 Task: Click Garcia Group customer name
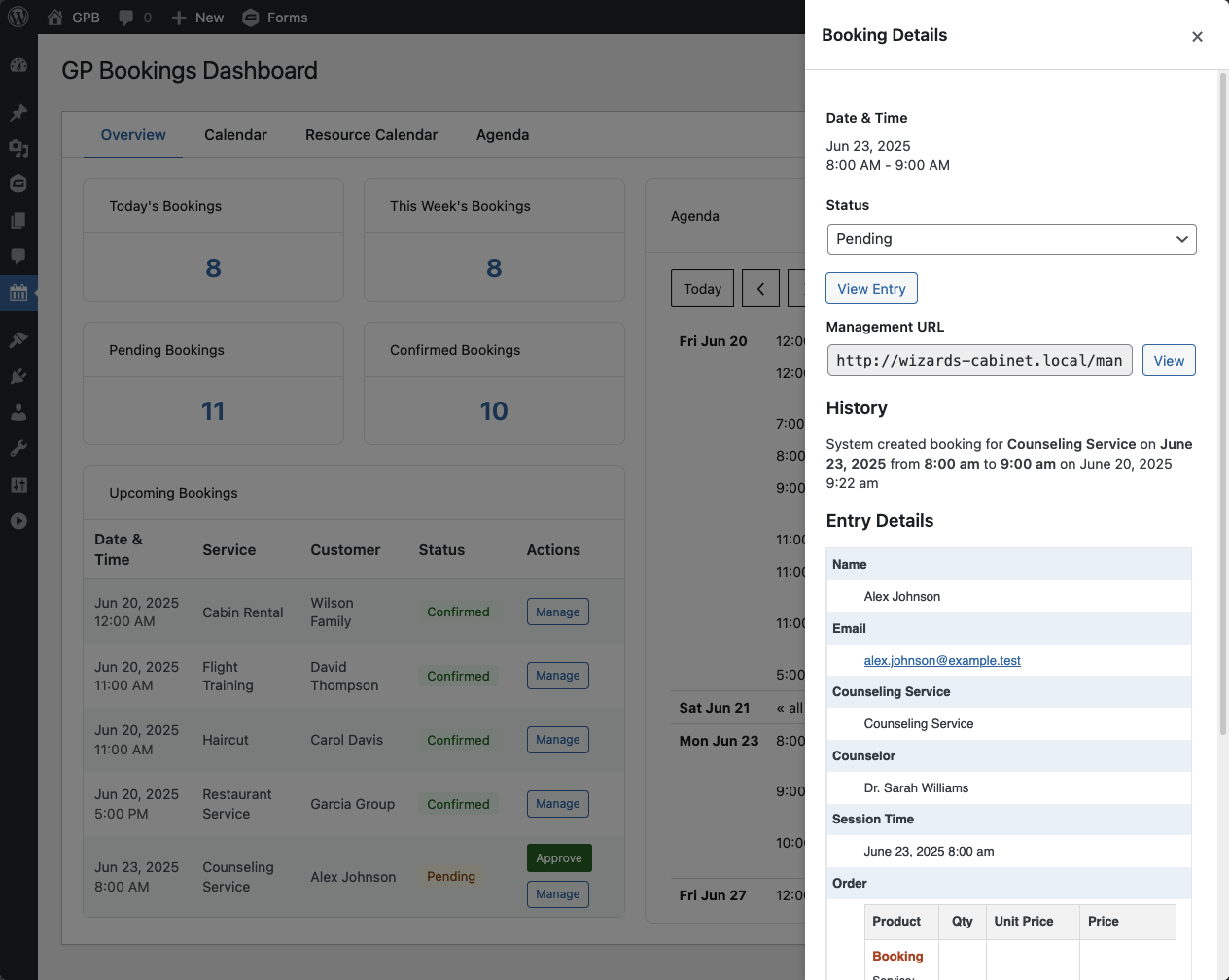point(353,804)
